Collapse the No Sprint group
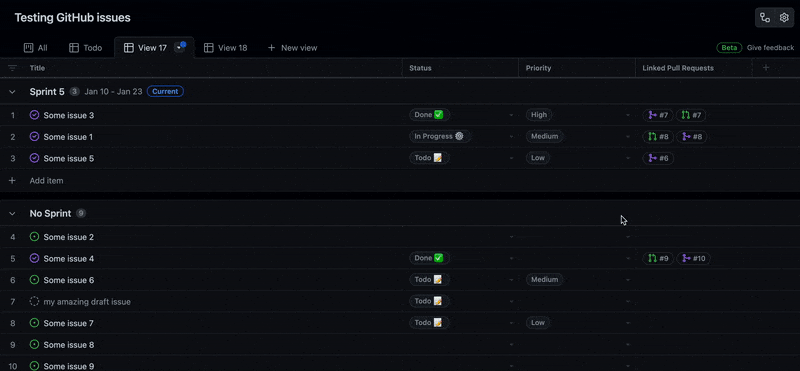 pyautogui.click(x=13, y=214)
